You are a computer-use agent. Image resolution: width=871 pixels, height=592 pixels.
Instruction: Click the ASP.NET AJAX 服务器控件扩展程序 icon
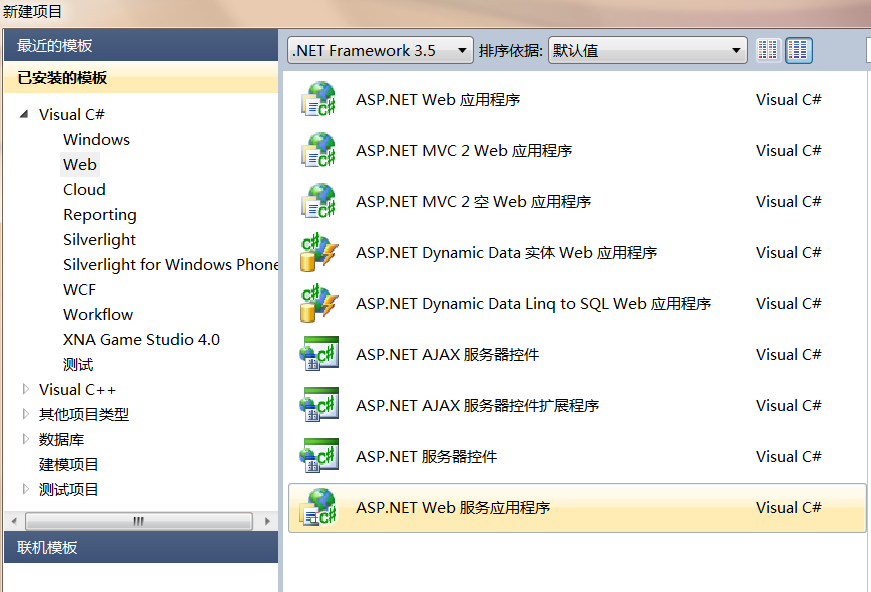click(319, 405)
